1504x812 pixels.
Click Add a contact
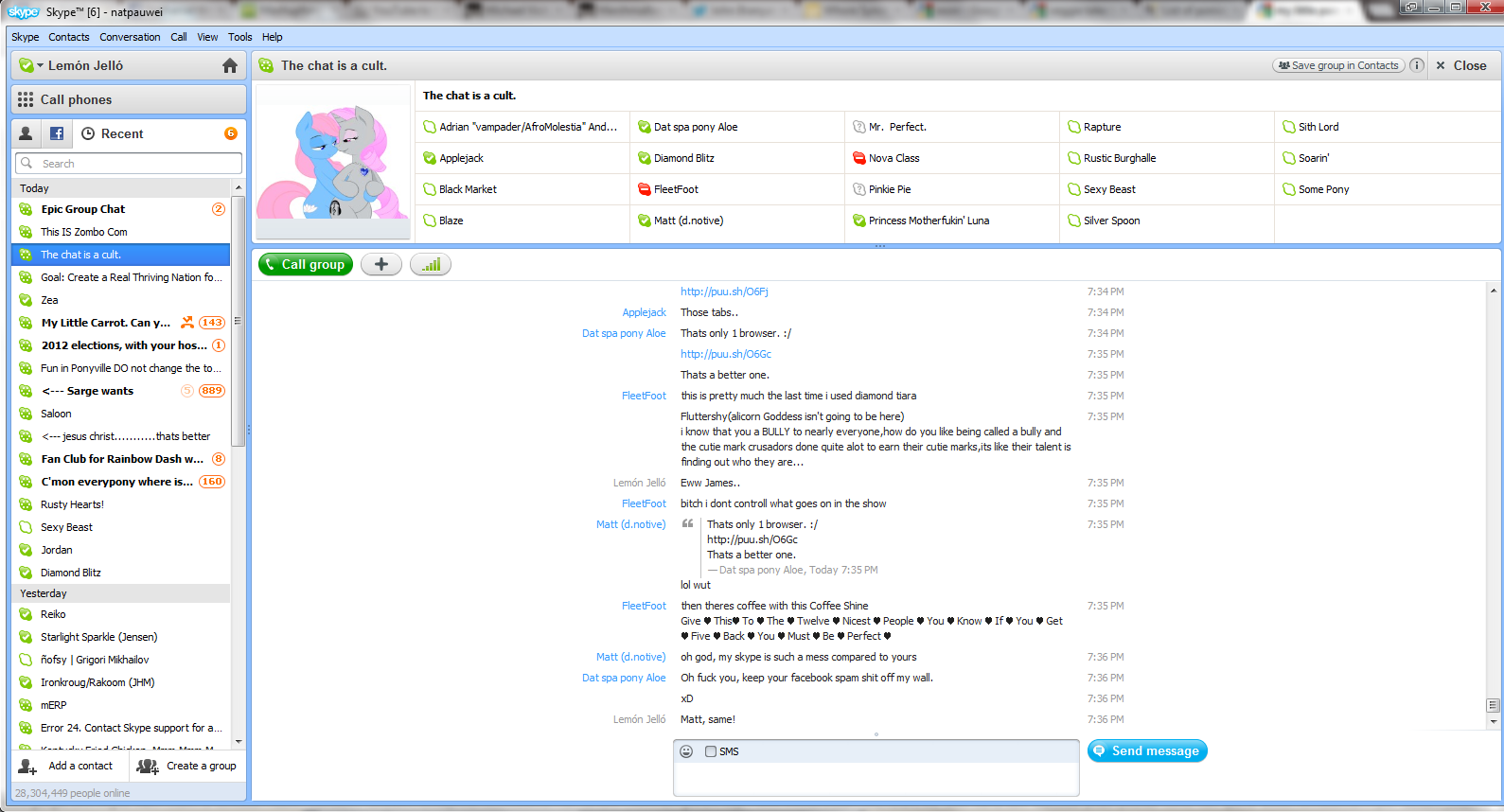point(66,766)
